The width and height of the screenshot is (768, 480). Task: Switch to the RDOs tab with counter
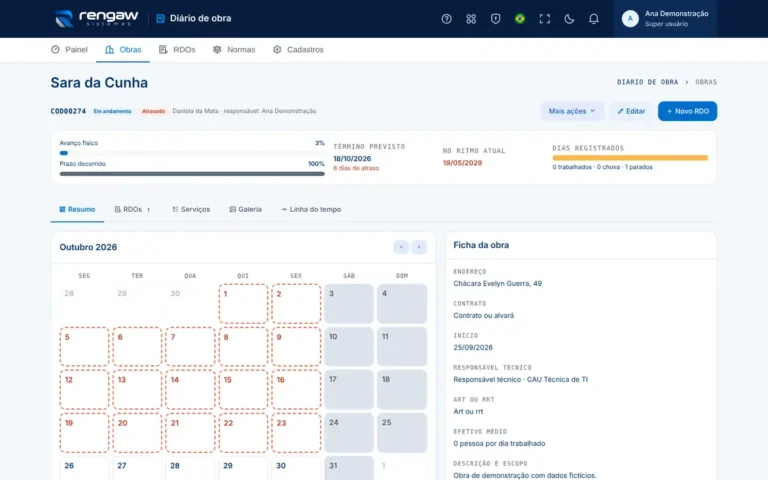132,210
